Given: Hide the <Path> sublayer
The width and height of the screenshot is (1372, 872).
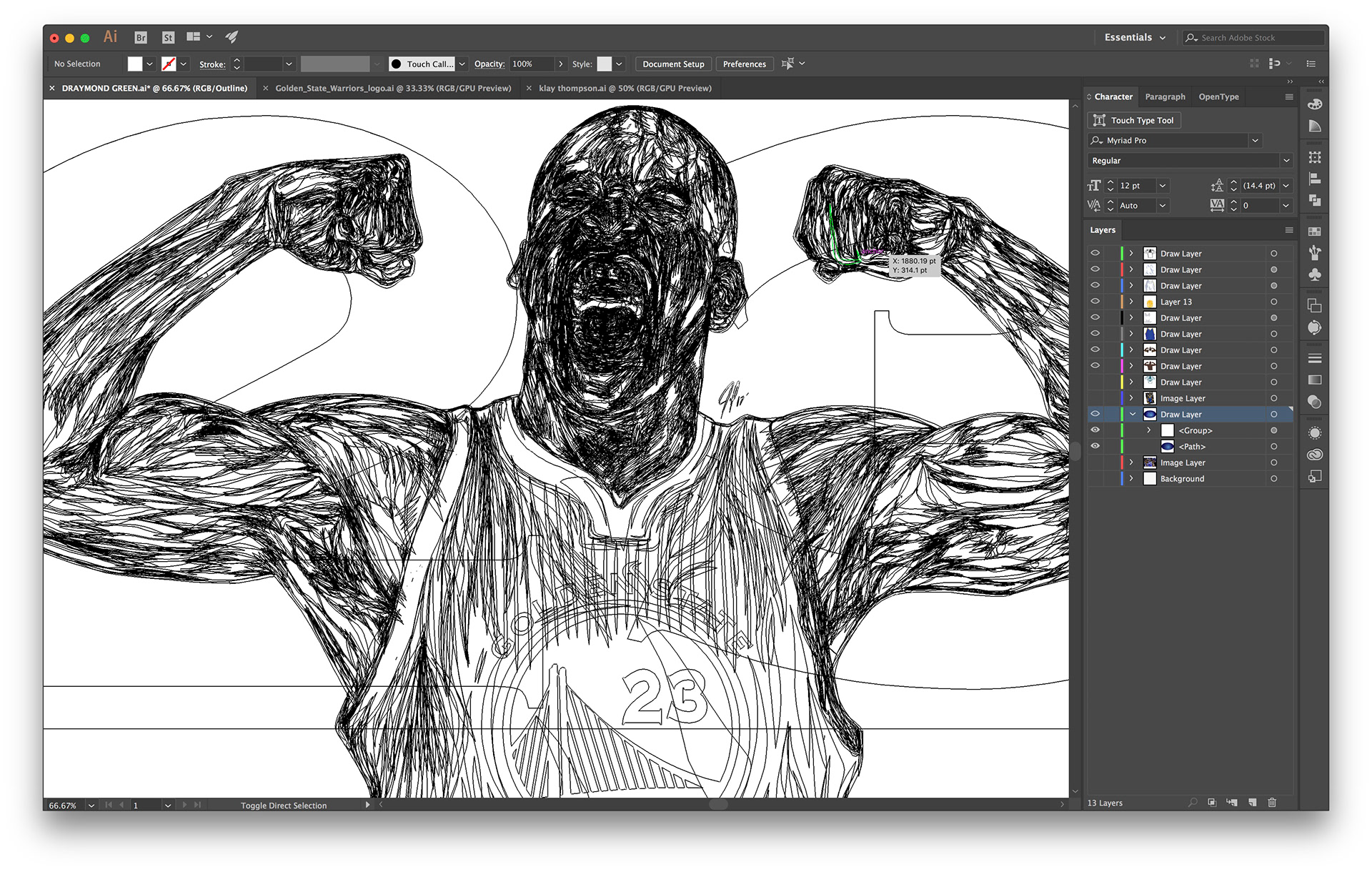Looking at the screenshot, I should coord(1095,447).
